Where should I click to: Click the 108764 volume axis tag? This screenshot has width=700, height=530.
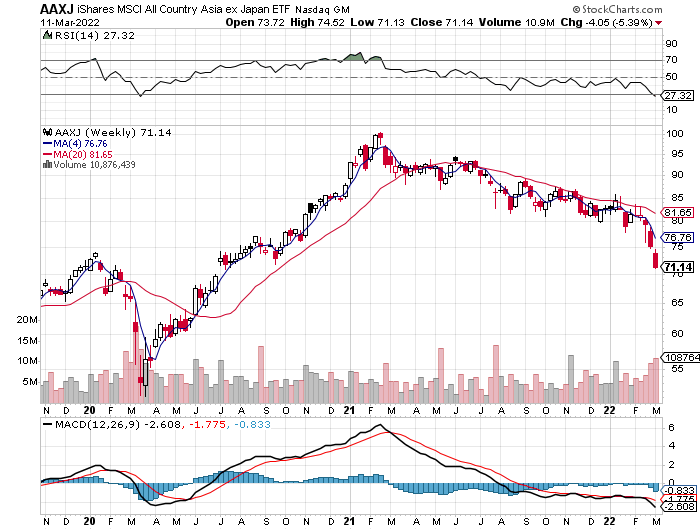682,357
